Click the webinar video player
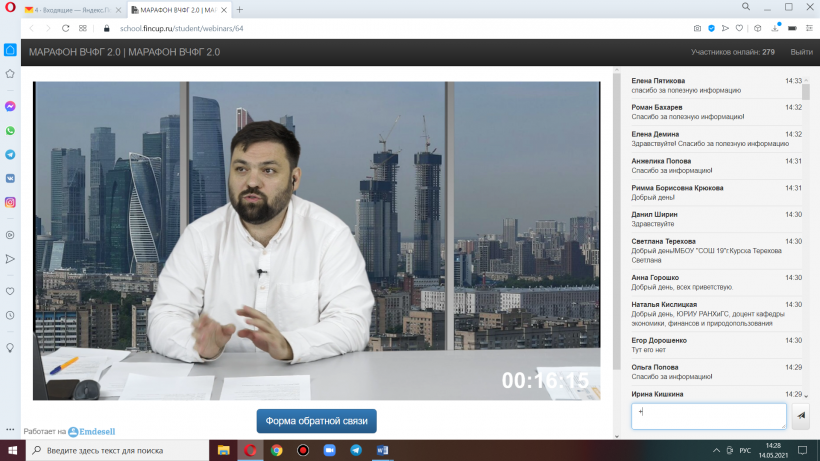Image resolution: width=820 pixels, height=461 pixels. pos(316,241)
